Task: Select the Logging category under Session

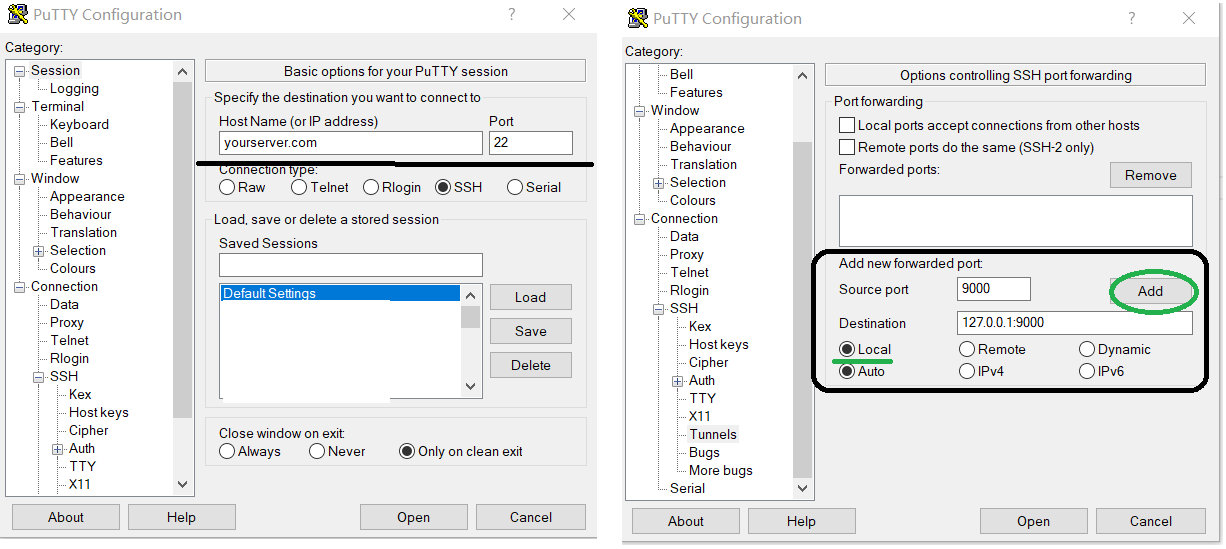Action: point(74,88)
